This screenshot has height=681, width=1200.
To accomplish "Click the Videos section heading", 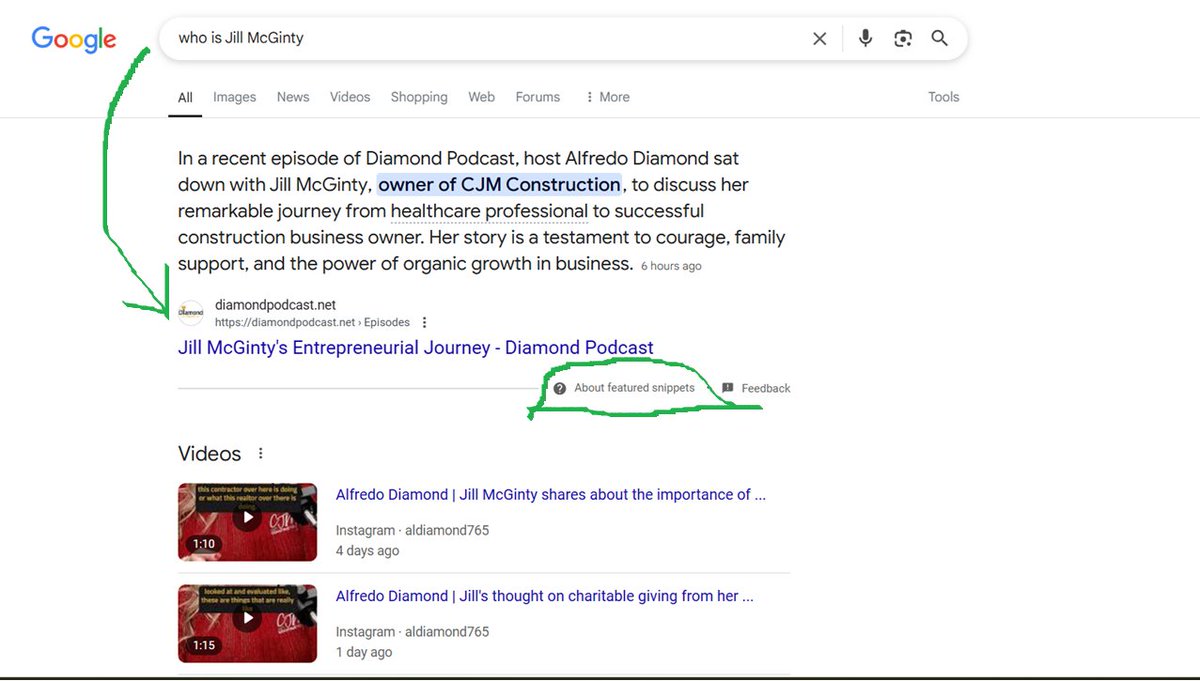I will pyautogui.click(x=210, y=453).
